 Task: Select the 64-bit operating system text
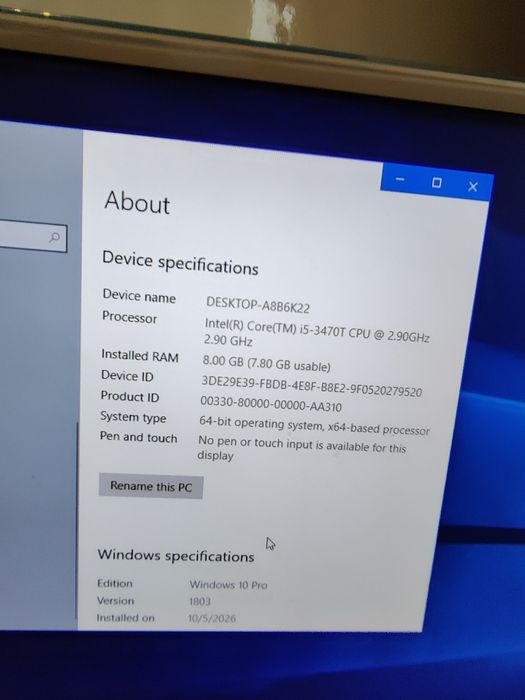(x=313, y=425)
